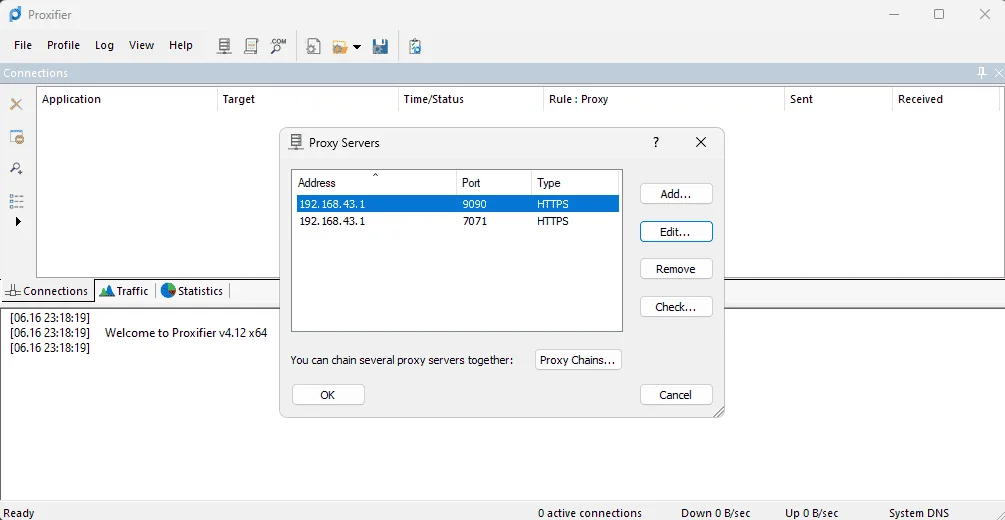Click the window sidebar icon below the X icon
The image size is (1005, 520).
(17, 136)
